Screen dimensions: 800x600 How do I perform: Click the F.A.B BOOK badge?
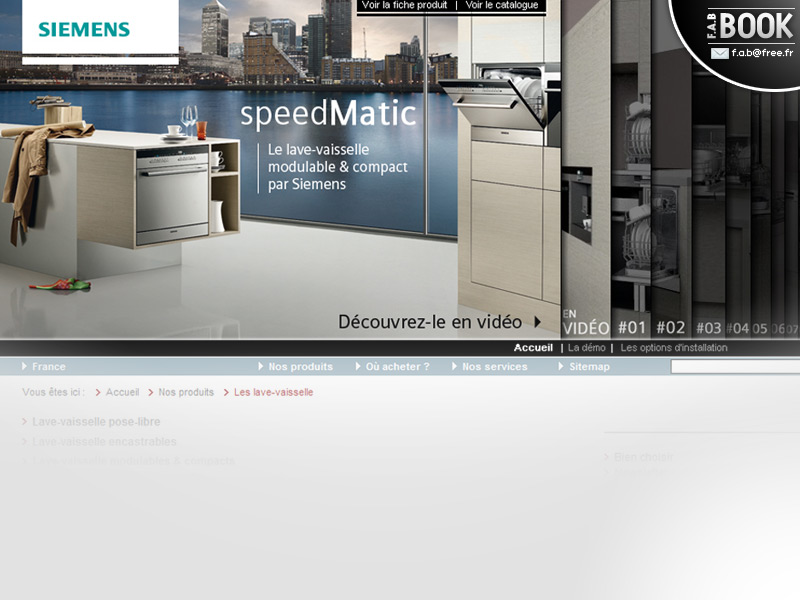pos(749,26)
